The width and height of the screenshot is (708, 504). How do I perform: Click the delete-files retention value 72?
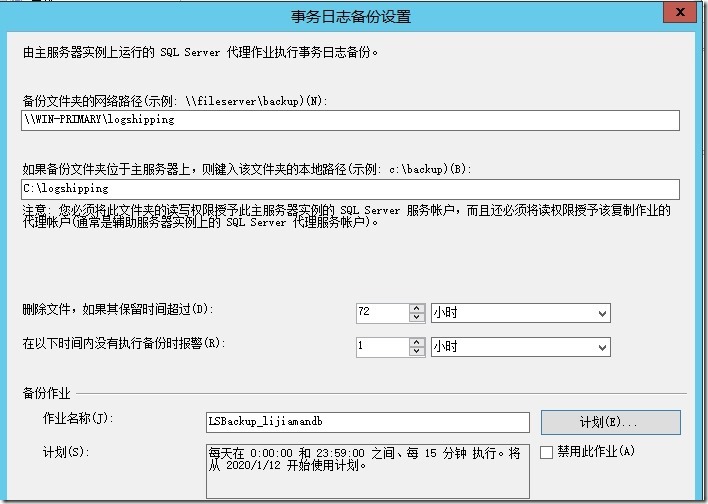(x=381, y=313)
